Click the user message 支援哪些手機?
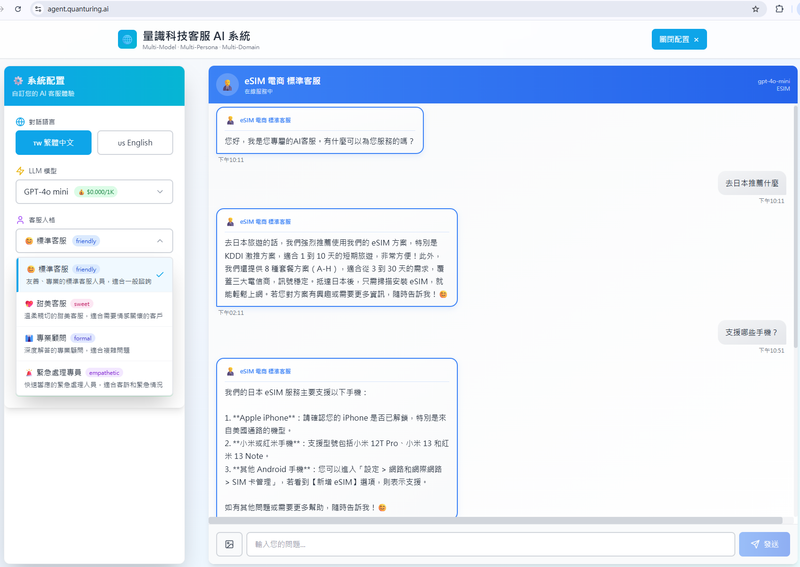Image resolution: width=800 pixels, height=567 pixels. (x=752, y=332)
